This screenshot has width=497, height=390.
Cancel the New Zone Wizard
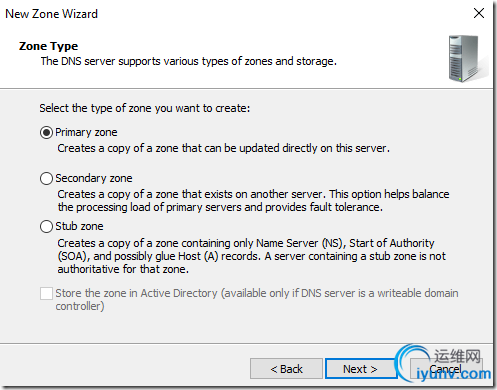[446, 369]
